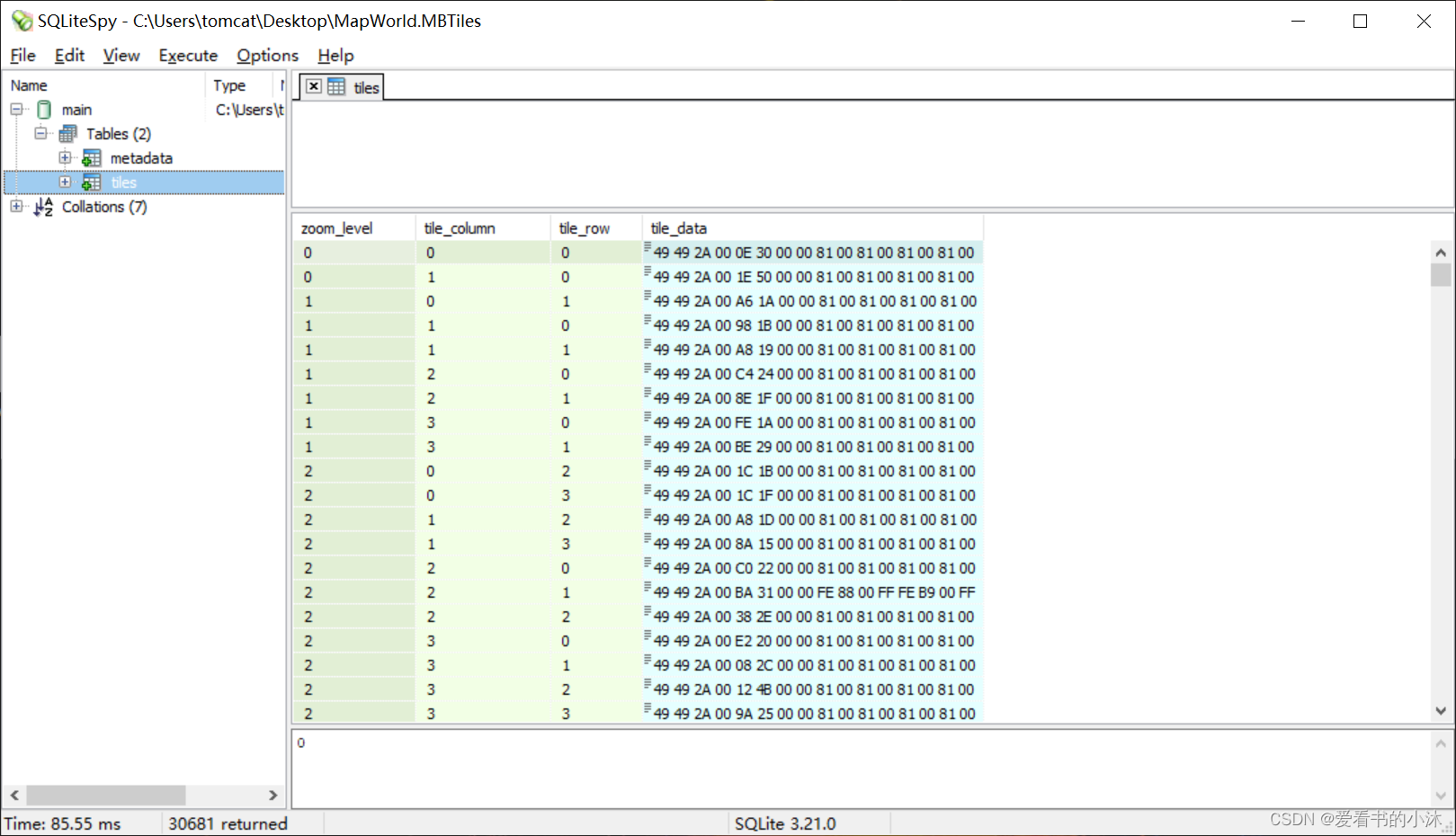Click the results grid scroll-down arrow
This screenshot has width=1456, height=836.
tap(1441, 710)
